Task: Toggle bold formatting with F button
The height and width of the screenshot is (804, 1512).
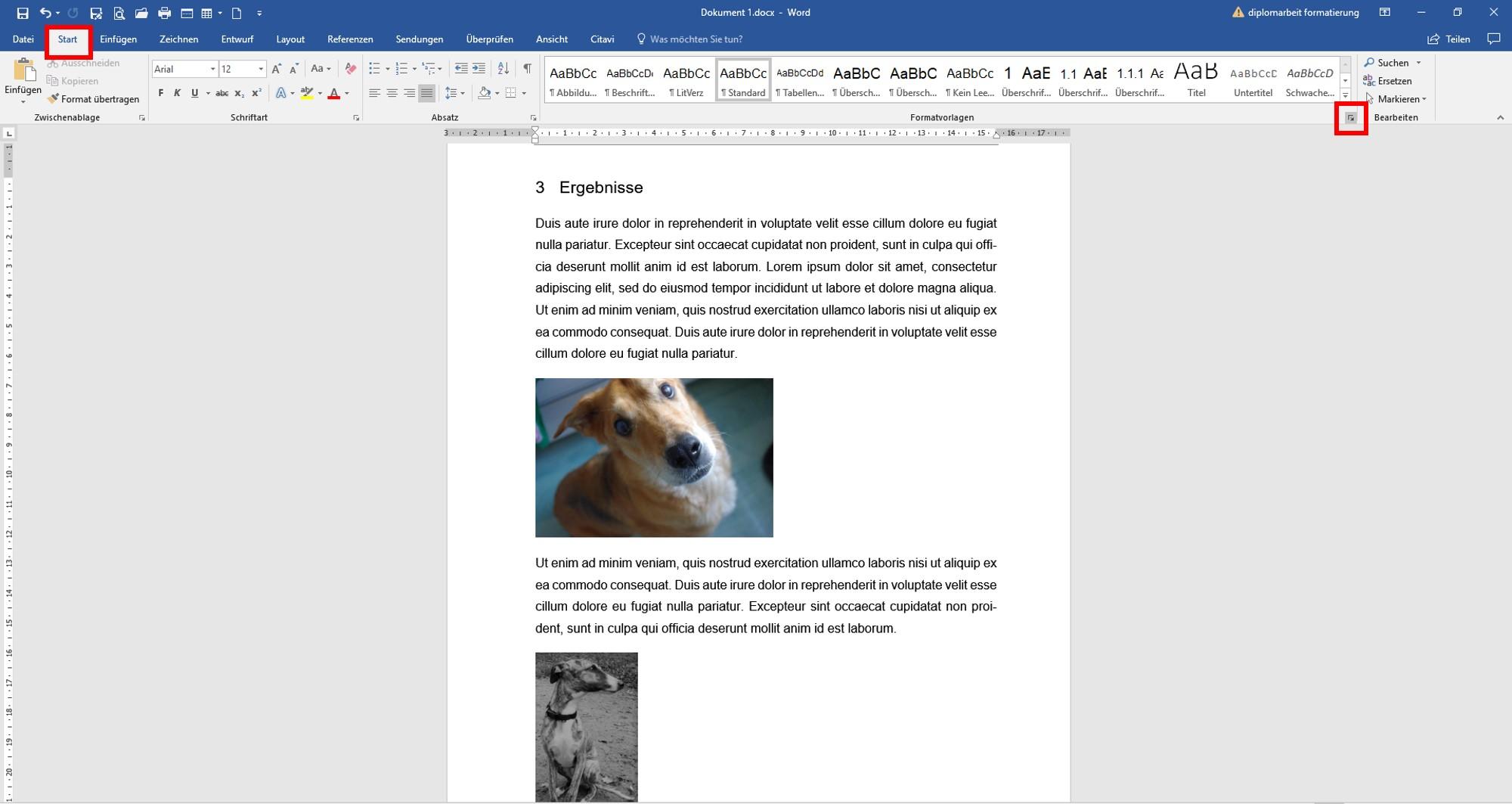Action: tap(160, 93)
